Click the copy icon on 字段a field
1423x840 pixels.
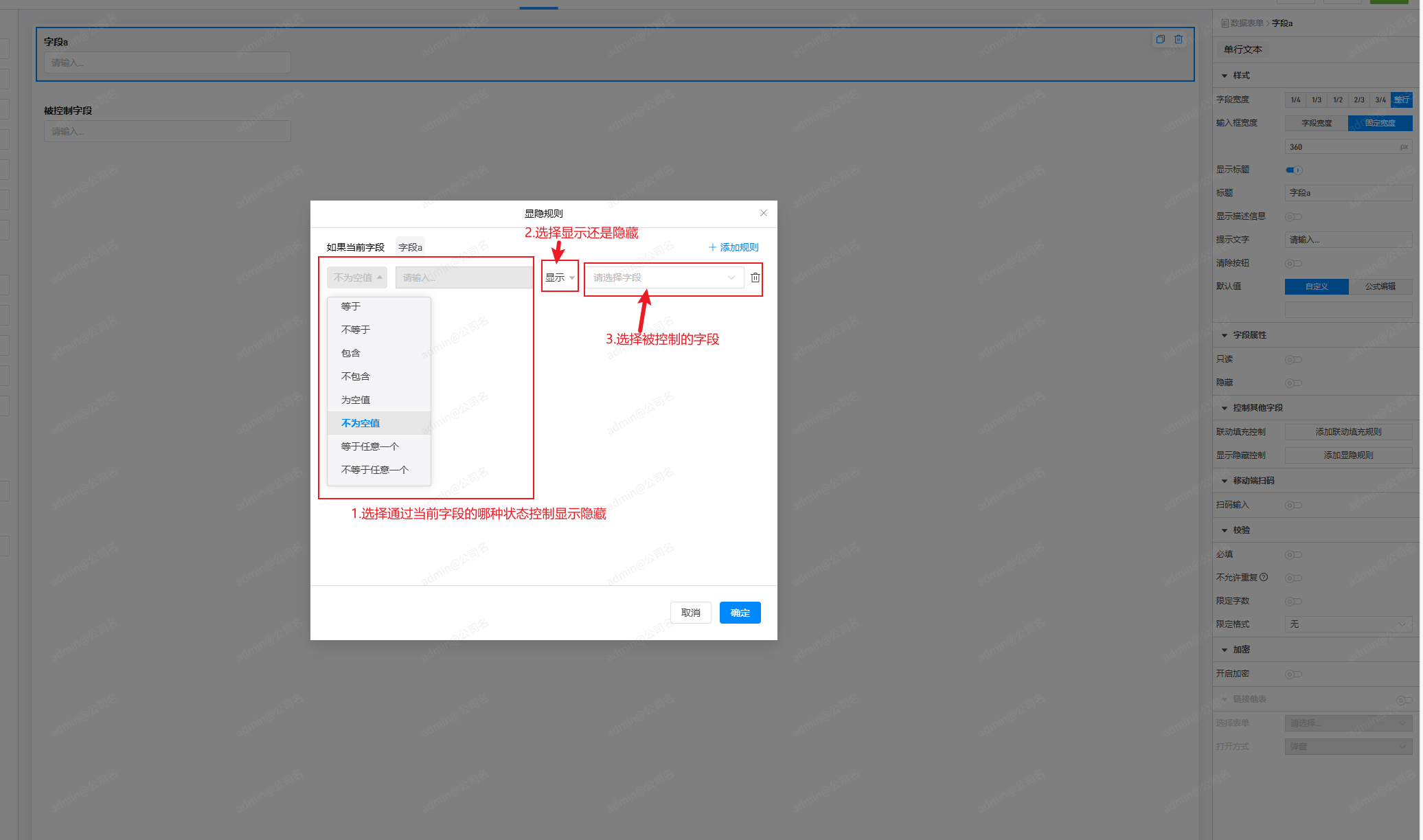[1160, 39]
